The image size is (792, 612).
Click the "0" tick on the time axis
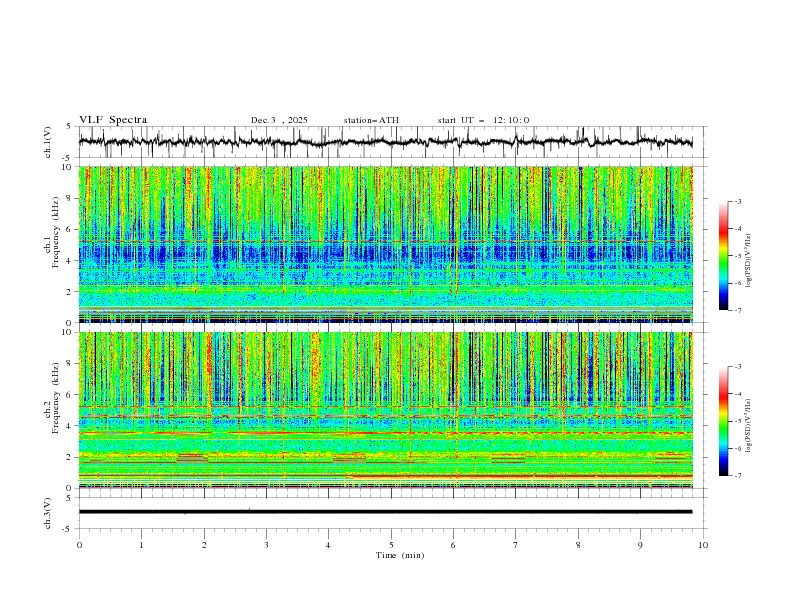click(x=79, y=545)
